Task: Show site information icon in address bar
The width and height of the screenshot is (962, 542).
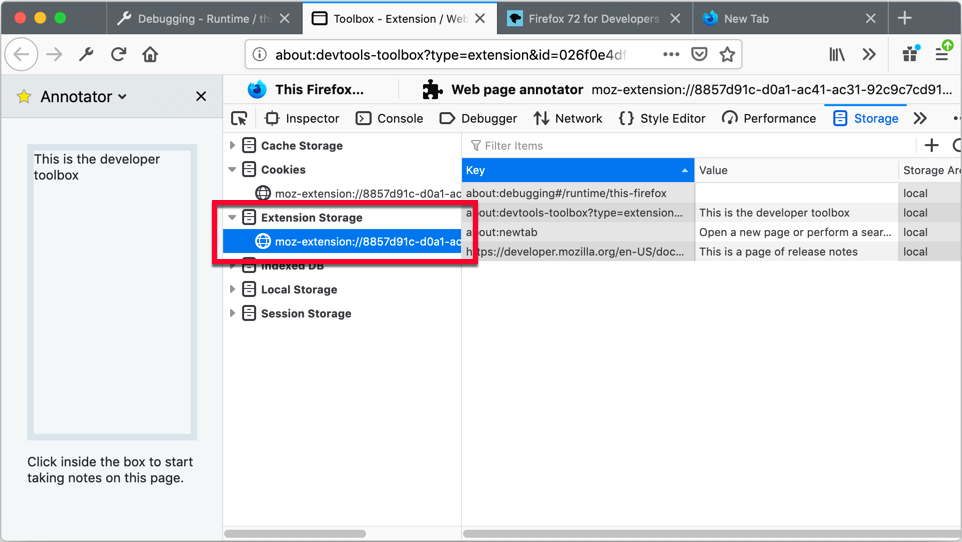Action: click(x=260, y=55)
